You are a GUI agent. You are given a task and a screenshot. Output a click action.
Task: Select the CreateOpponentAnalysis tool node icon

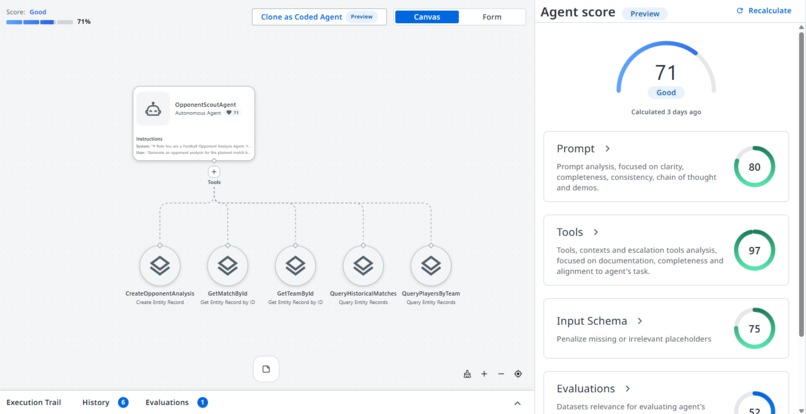pos(160,266)
